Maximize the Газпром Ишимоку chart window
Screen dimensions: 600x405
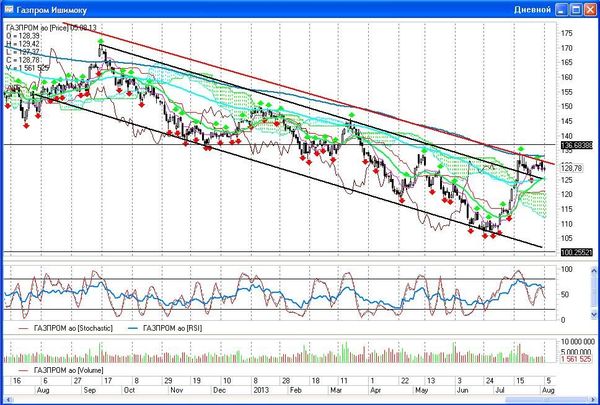(576, 10)
